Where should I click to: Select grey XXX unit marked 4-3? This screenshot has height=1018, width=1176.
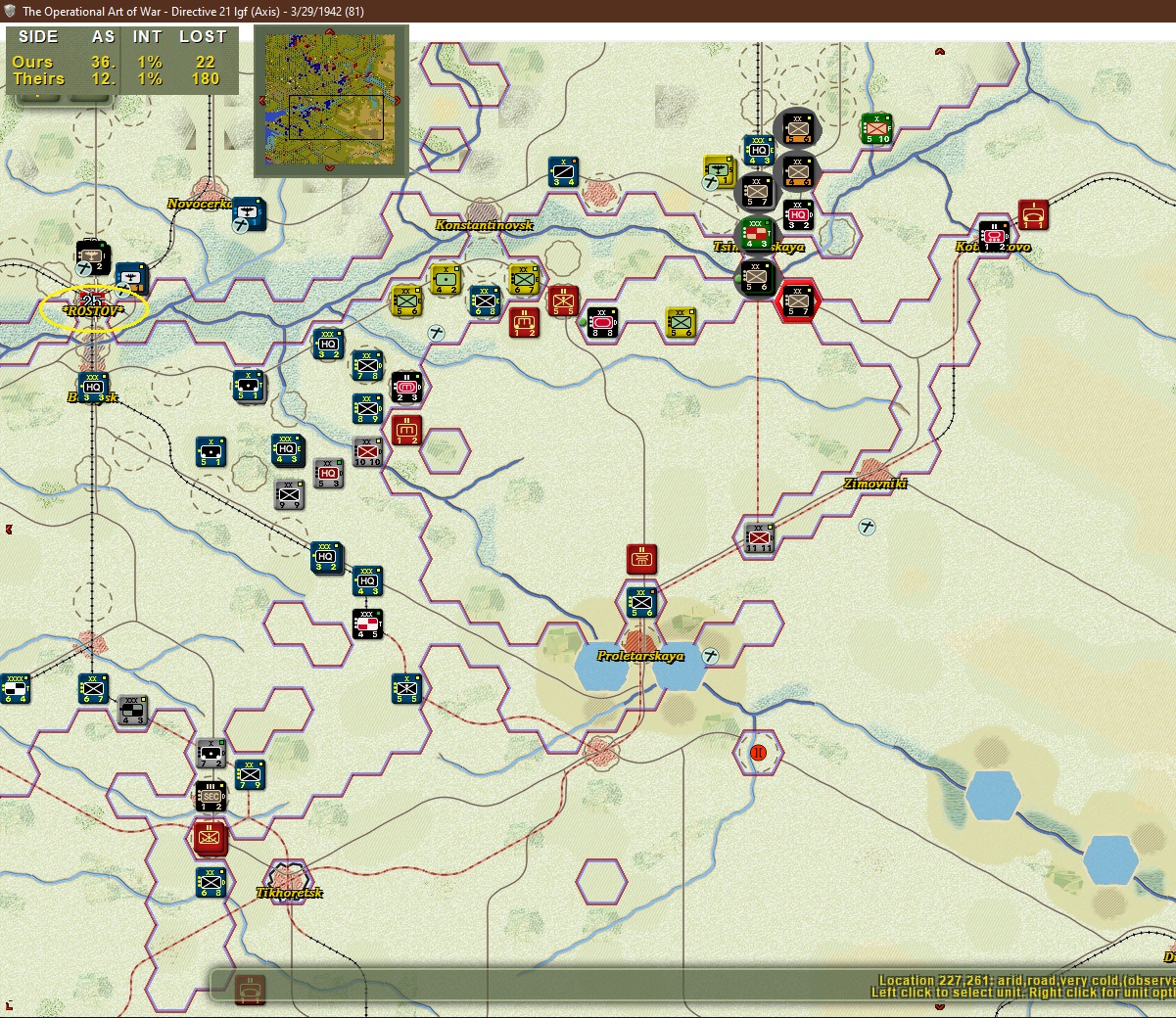click(x=132, y=710)
